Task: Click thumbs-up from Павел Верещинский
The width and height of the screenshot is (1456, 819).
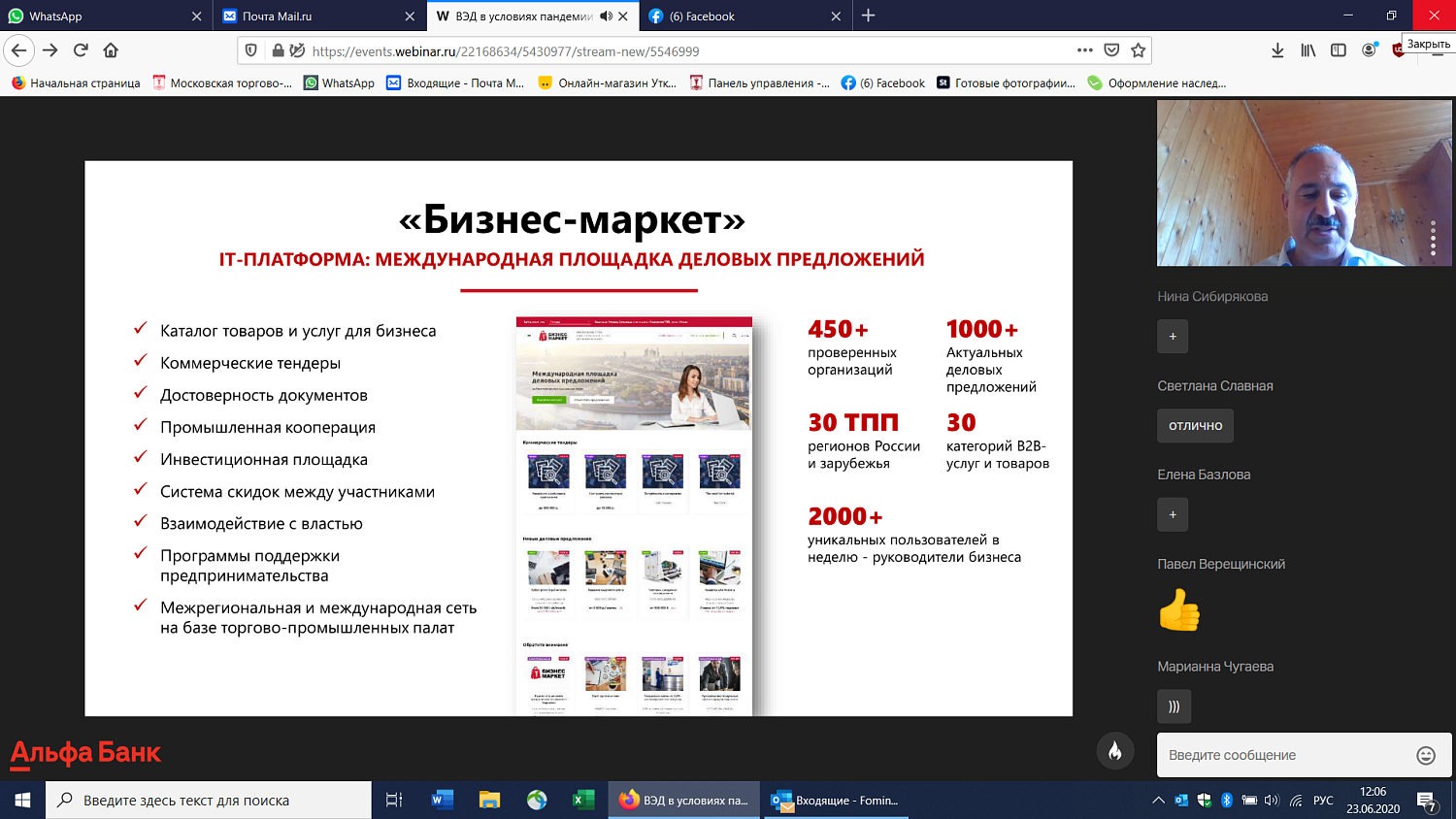Action: (x=1179, y=610)
